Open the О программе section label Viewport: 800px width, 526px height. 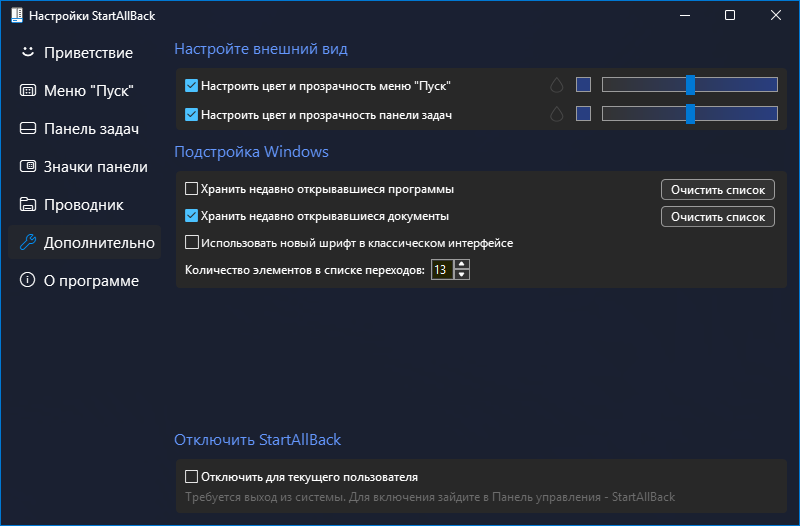91,281
